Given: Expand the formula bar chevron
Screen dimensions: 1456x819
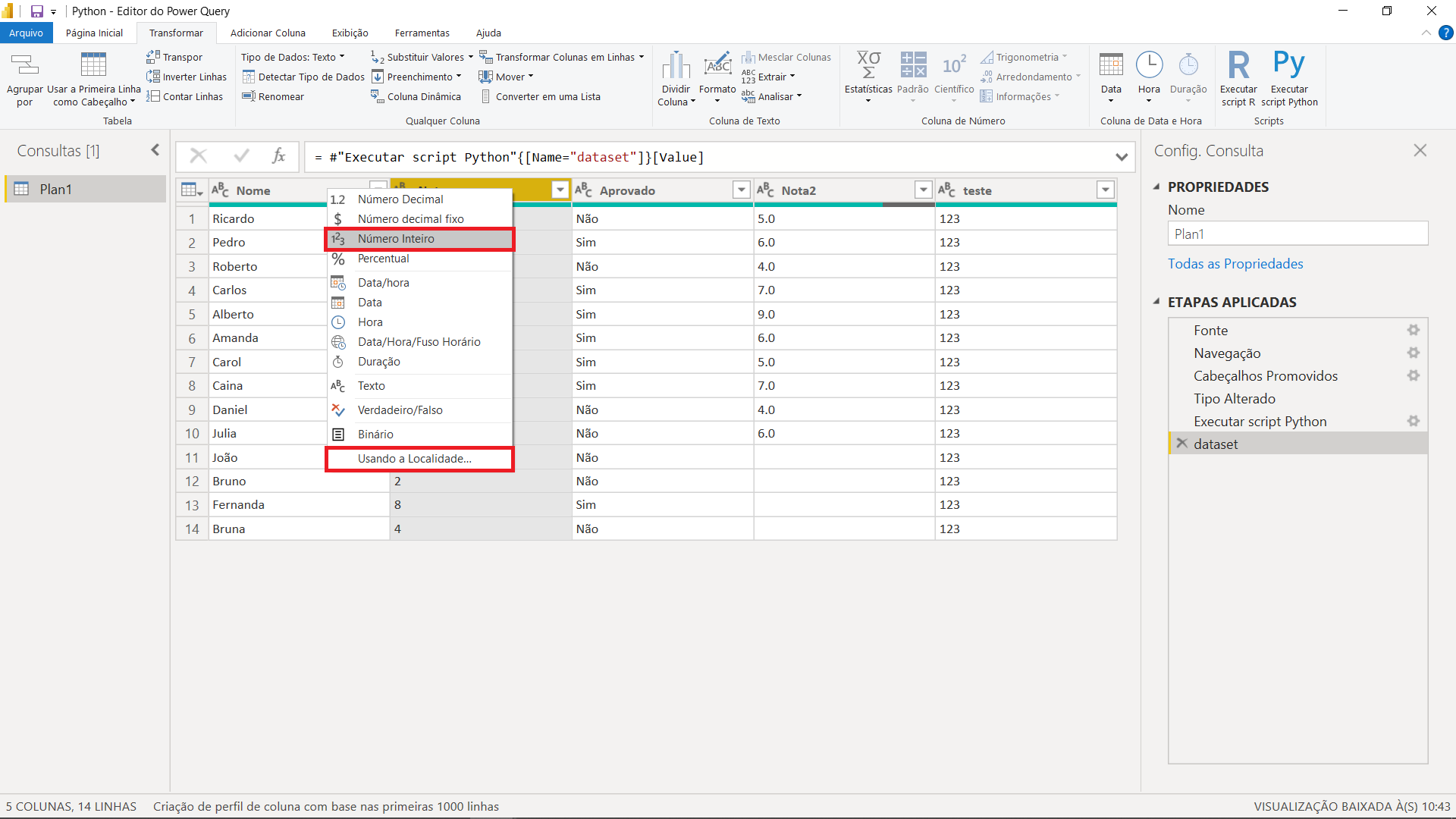Looking at the screenshot, I should pos(1121,157).
